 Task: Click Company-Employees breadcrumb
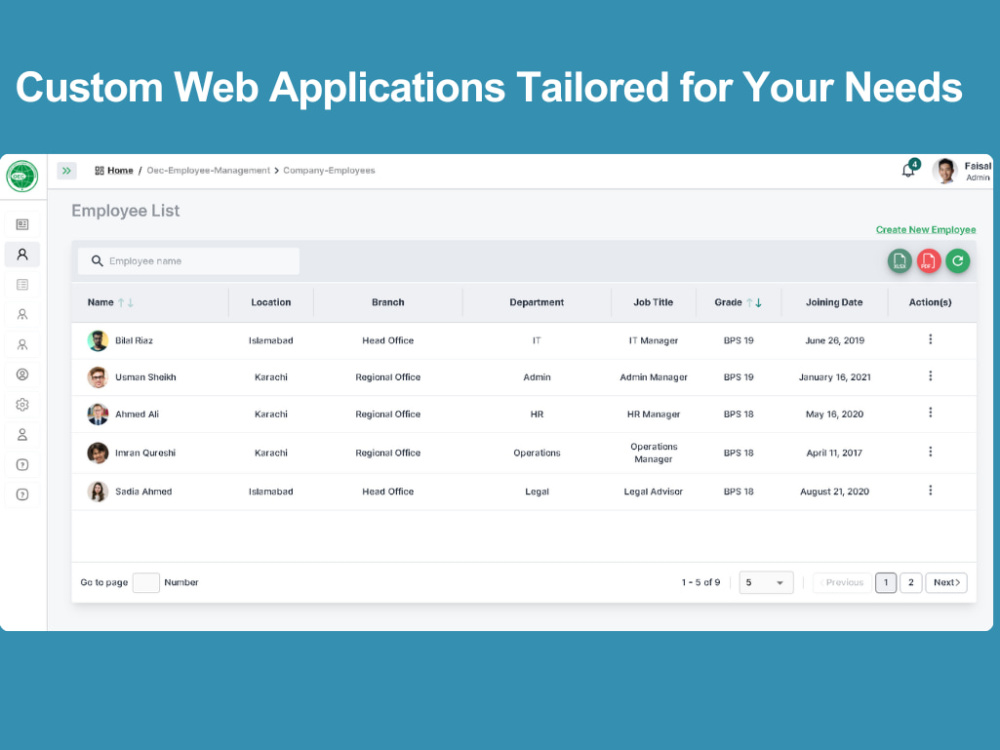pos(329,170)
